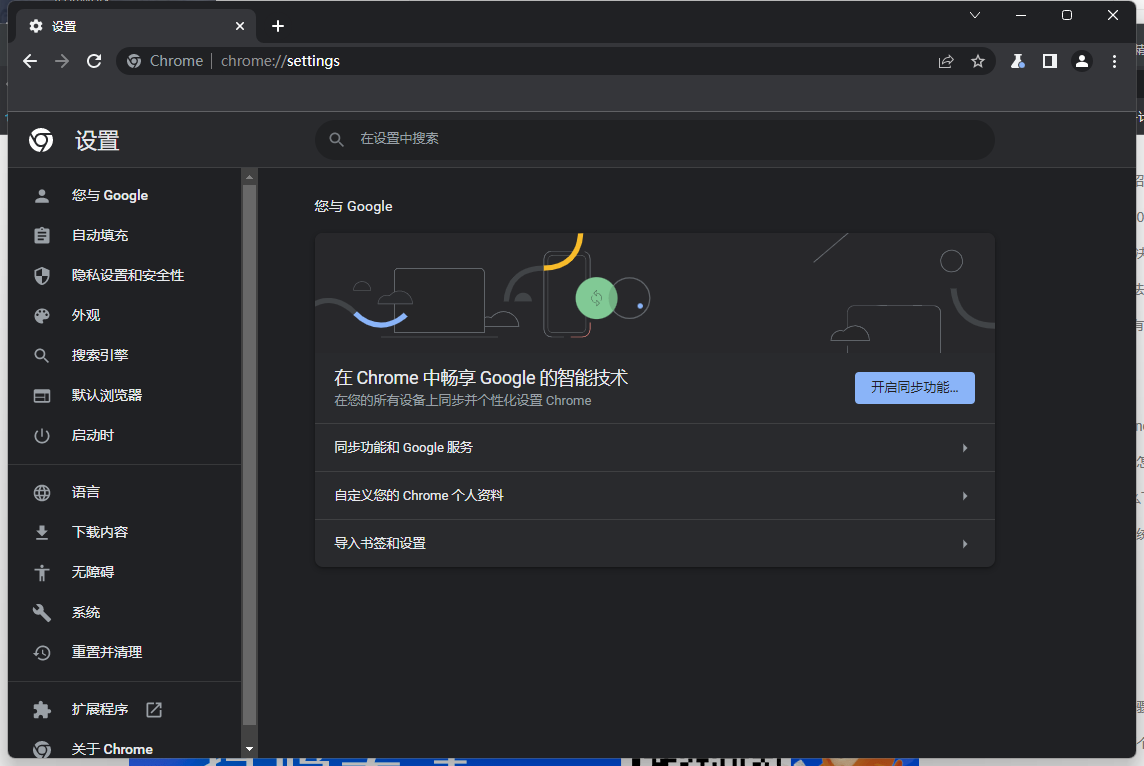Open the share page icon
This screenshot has width=1144, height=766.
click(x=946, y=61)
